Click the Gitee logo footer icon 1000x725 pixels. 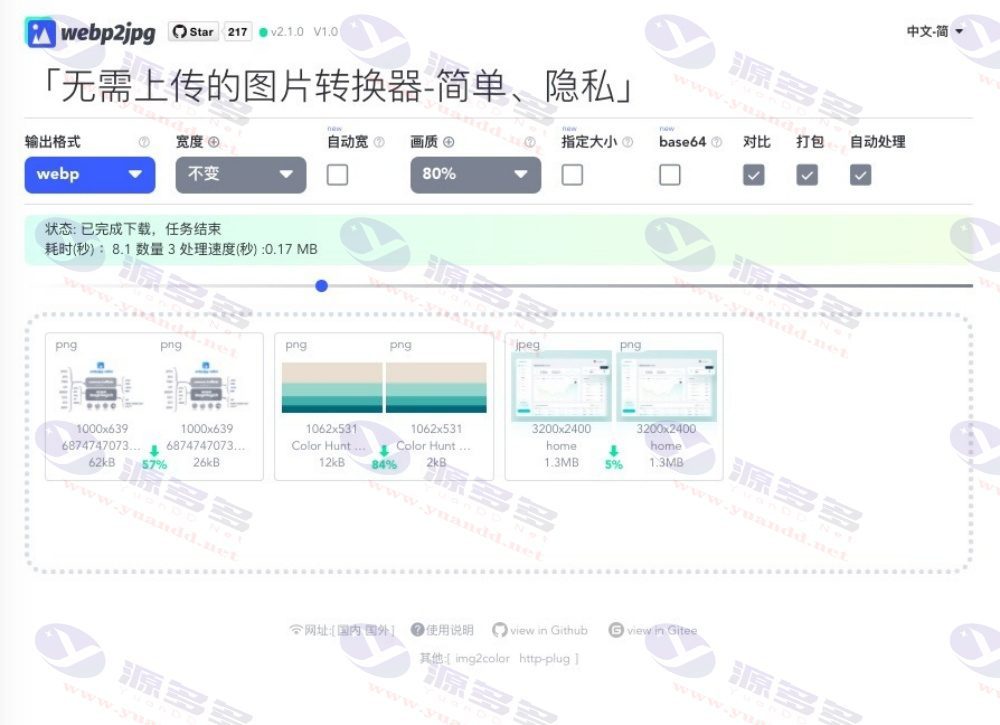click(x=616, y=630)
